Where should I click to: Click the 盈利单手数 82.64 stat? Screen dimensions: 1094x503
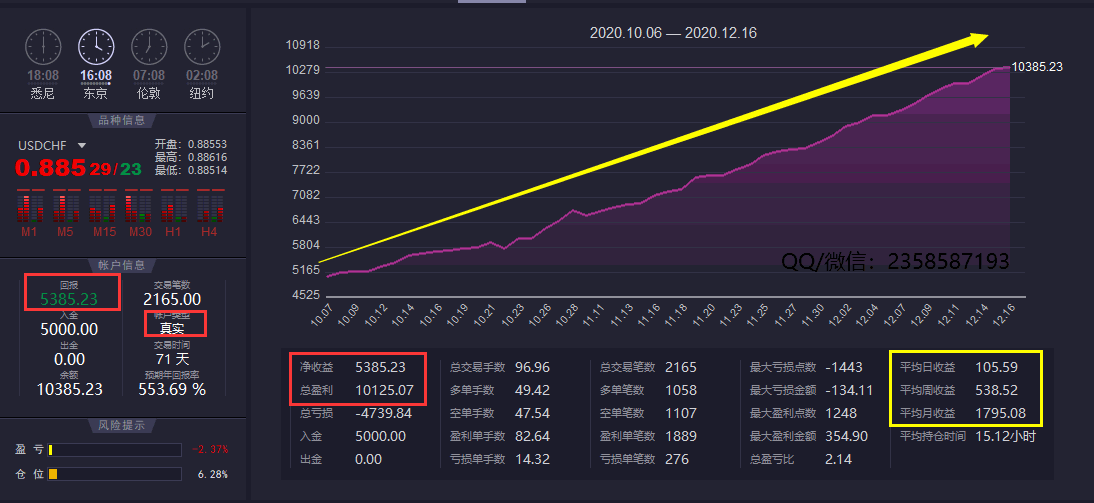500,437
